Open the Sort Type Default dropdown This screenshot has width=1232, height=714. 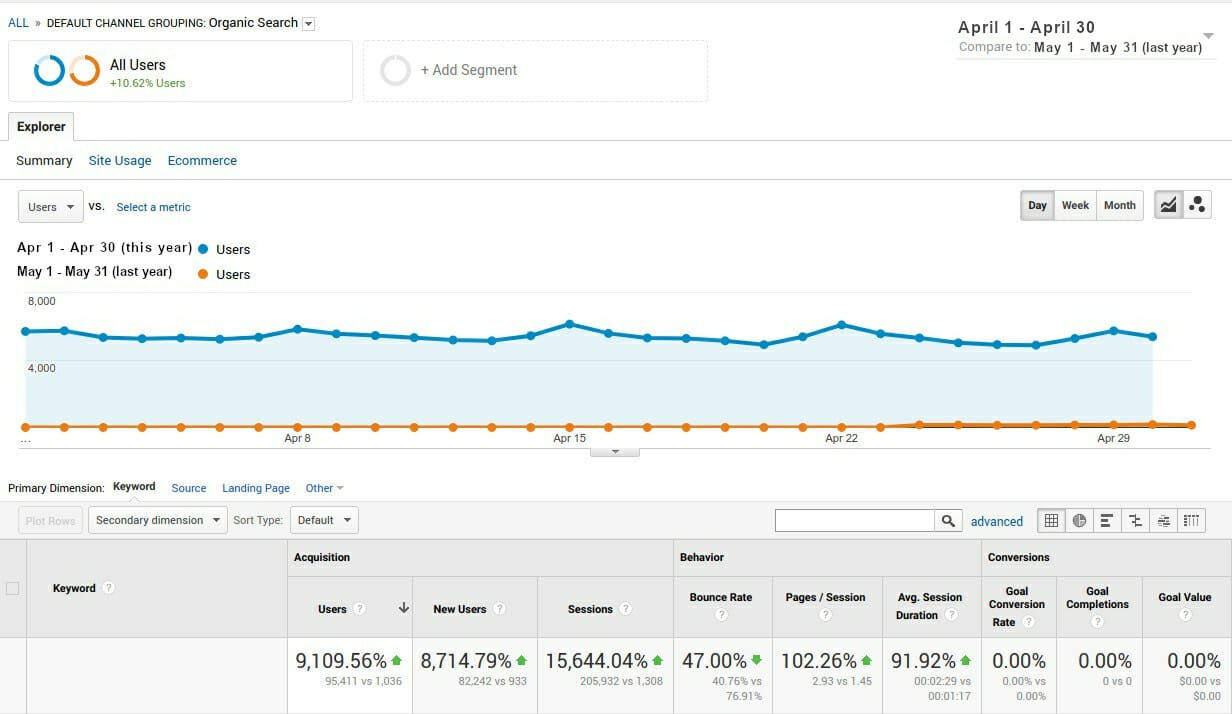324,520
